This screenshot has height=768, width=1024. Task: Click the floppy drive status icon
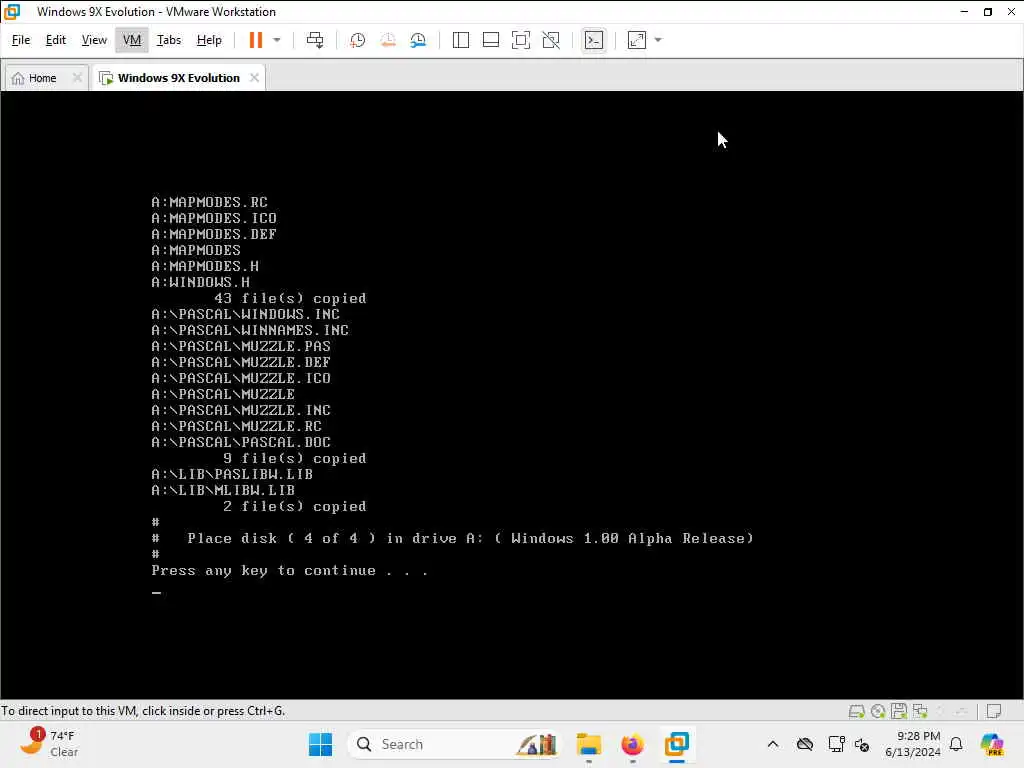coord(899,711)
